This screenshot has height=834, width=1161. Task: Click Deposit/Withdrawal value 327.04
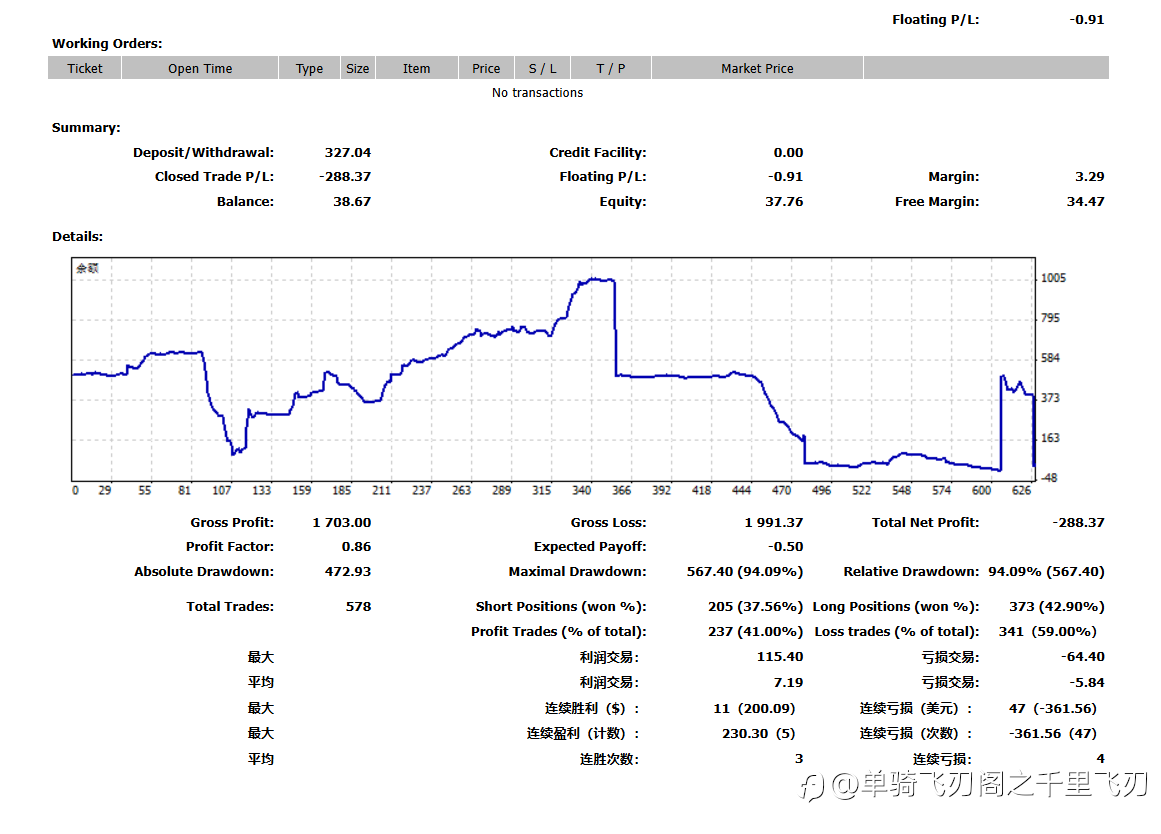point(348,153)
